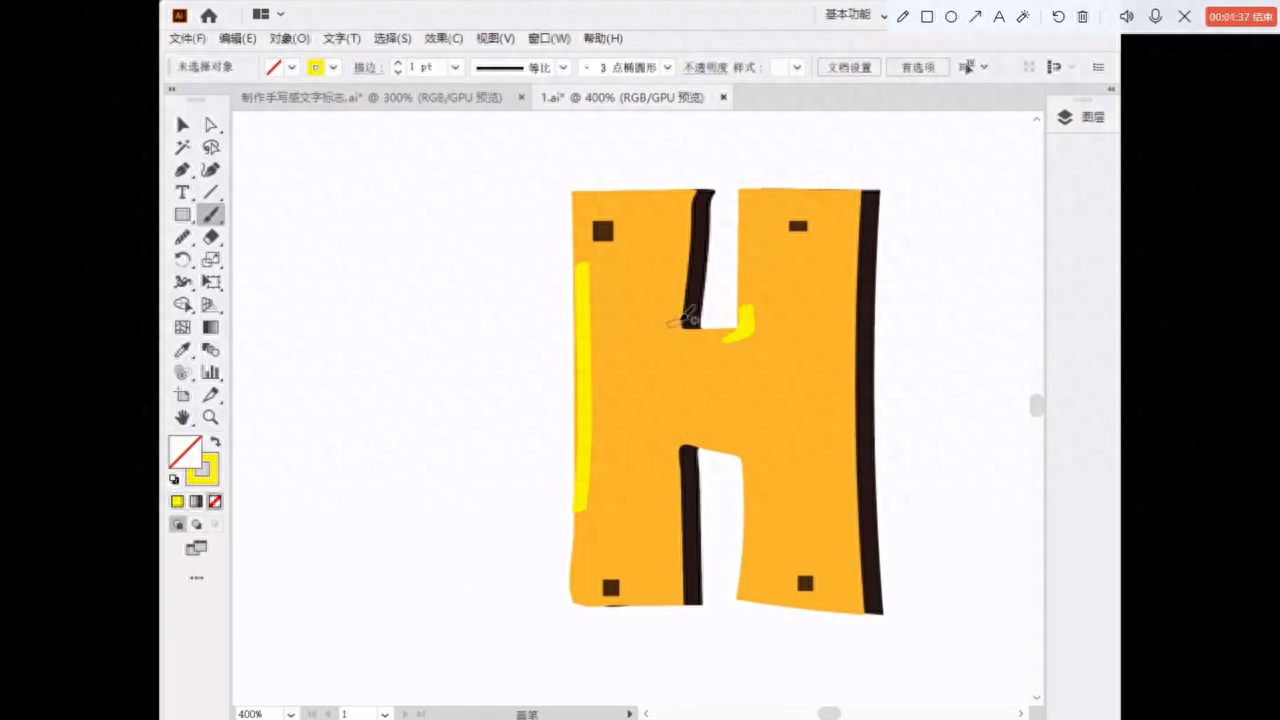
Task: Toggle the recorder microphone
Action: pos(1156,16)
